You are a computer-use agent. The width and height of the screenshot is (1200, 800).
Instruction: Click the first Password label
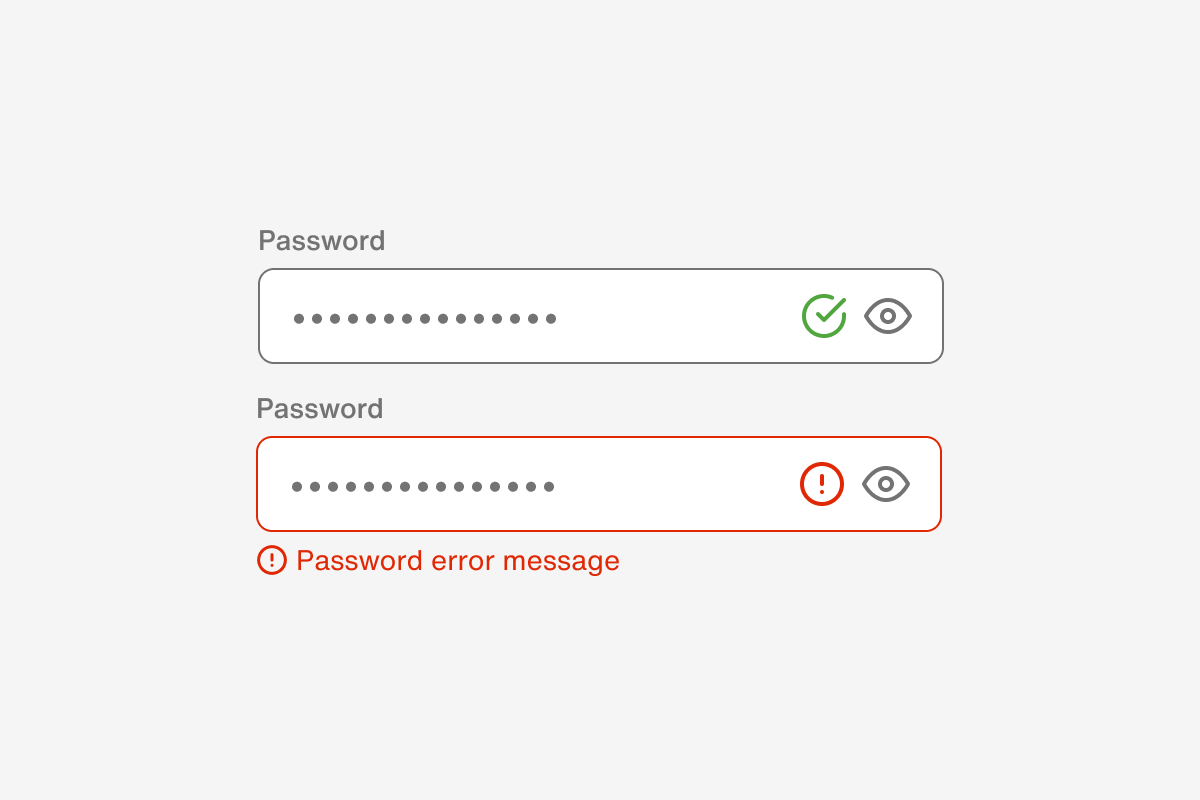(321, 240)
